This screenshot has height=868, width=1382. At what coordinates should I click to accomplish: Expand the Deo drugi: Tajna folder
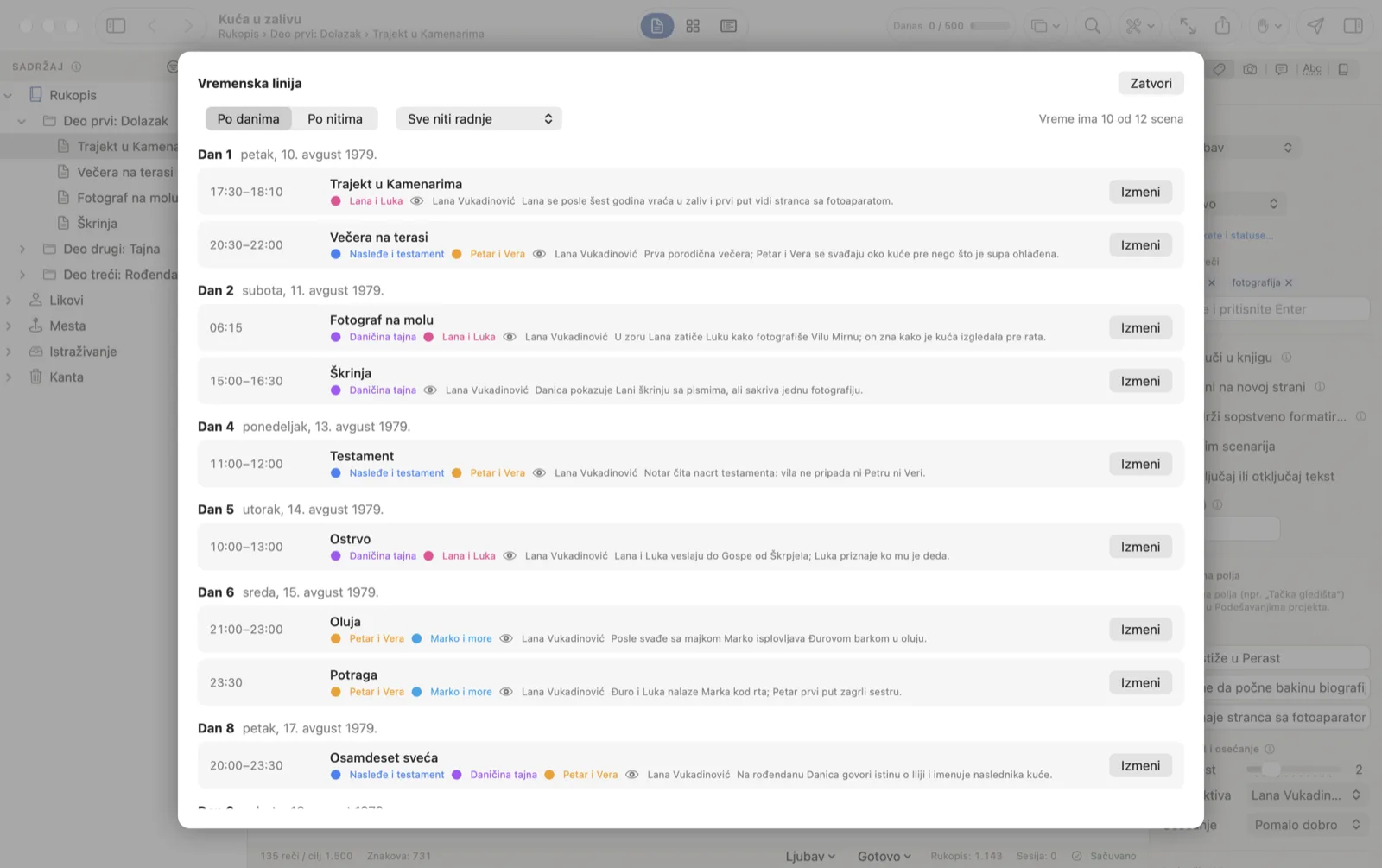coord(22,249)
